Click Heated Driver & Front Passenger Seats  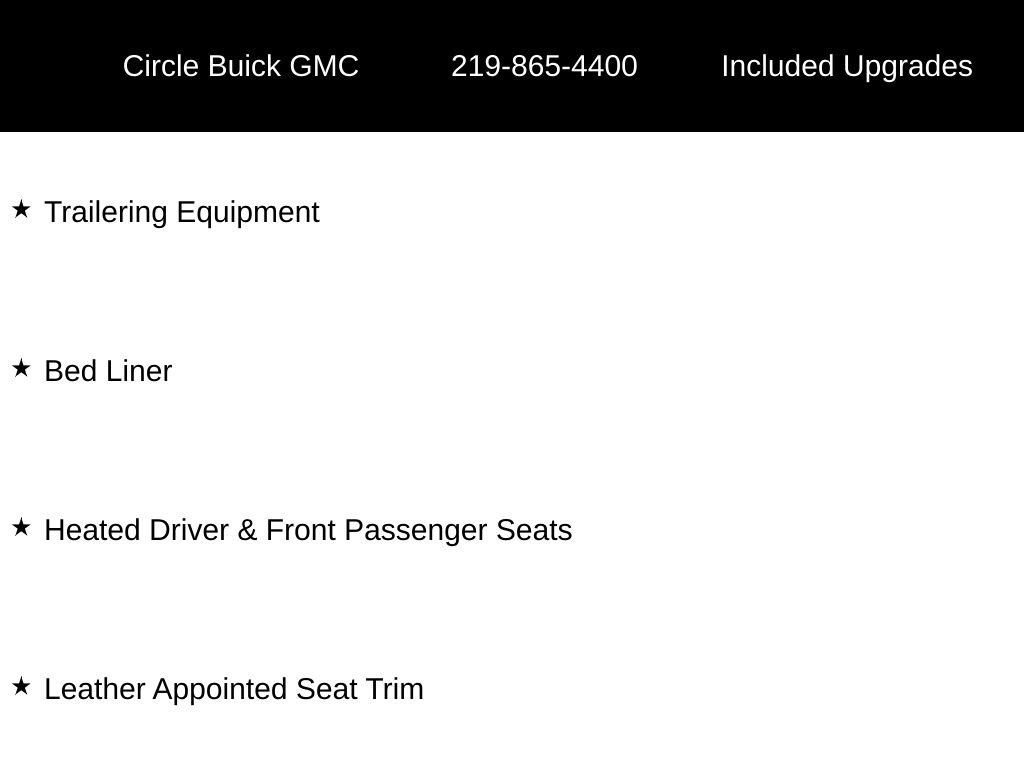308,530
